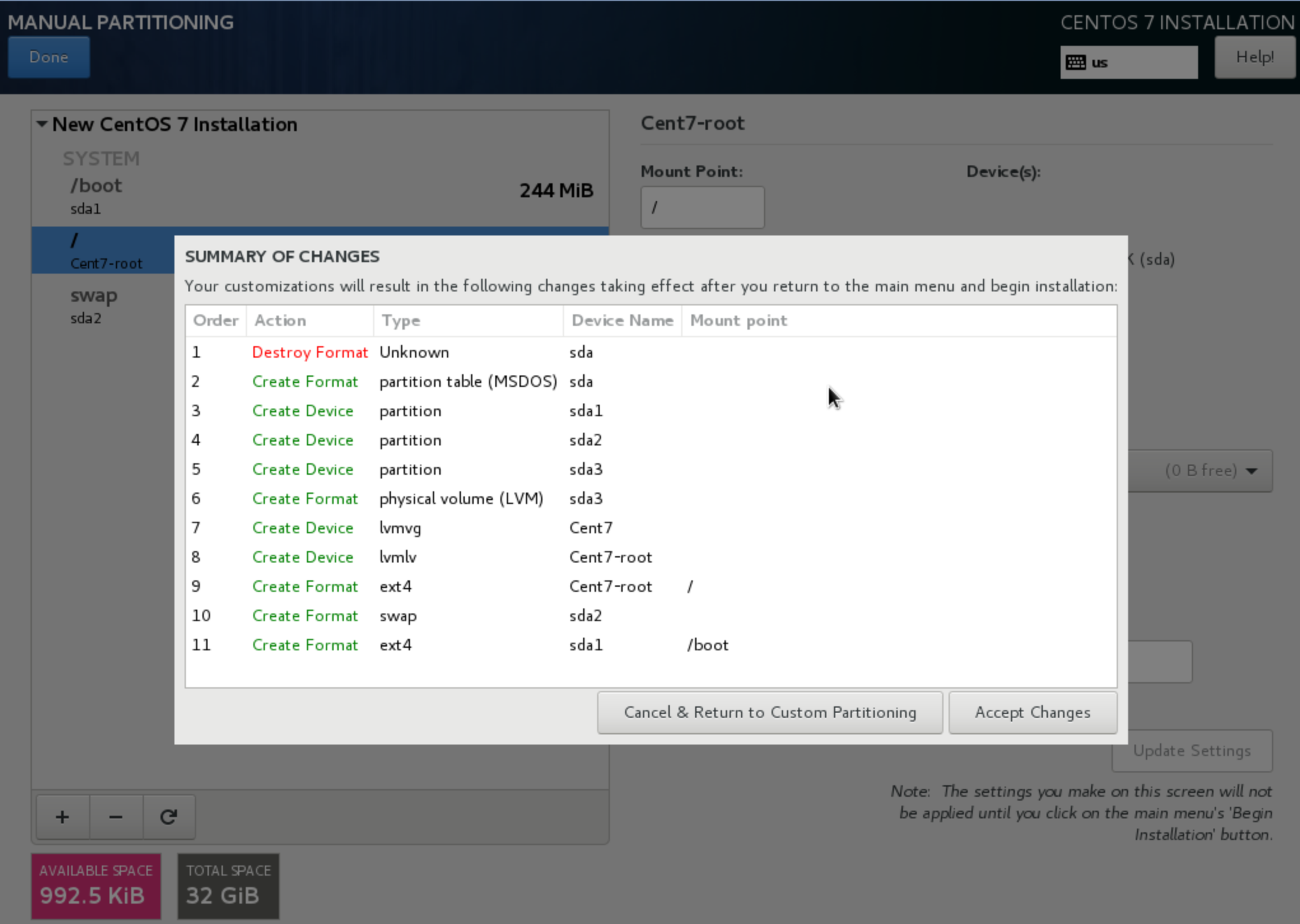The width and height of the screenshot is (1300, 924).
Task: Click the Mount Point input field
Action: coord(699,207)
